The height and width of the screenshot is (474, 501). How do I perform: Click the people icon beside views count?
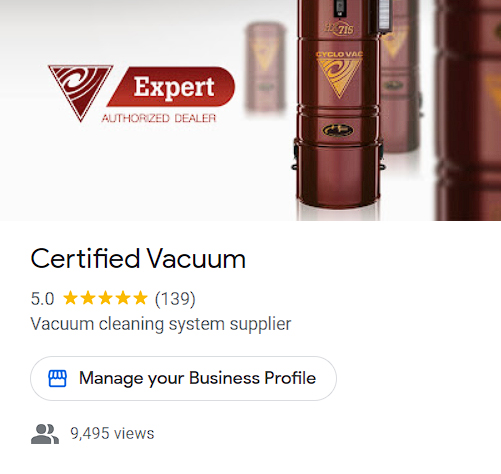(x=45, y=434)
